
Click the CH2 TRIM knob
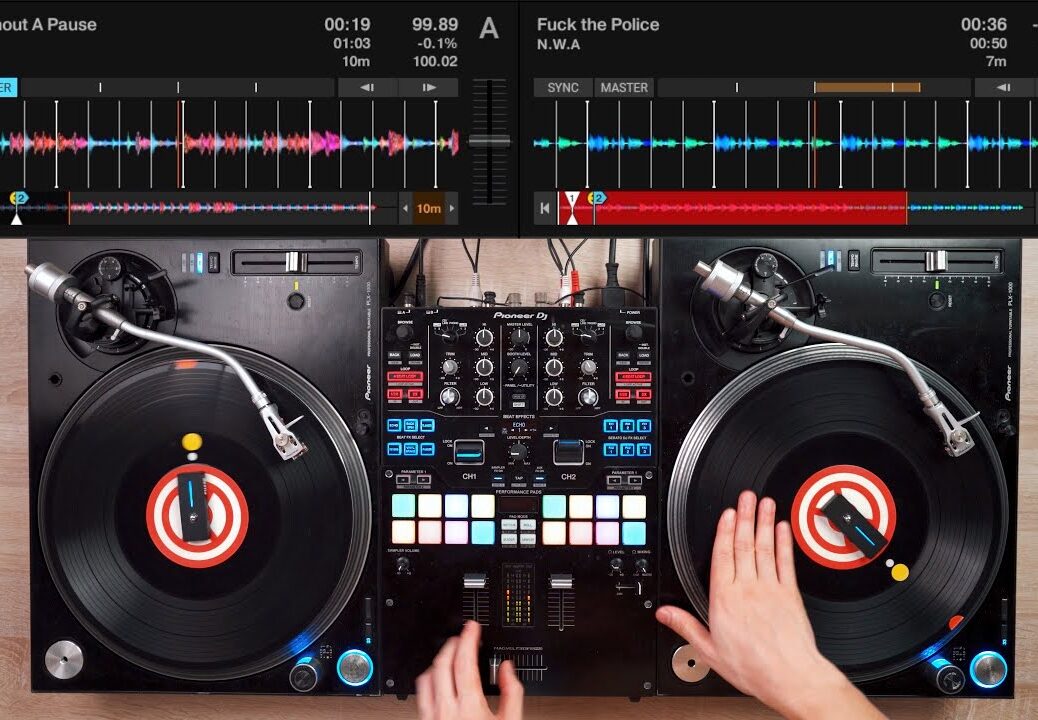point(588,366)
